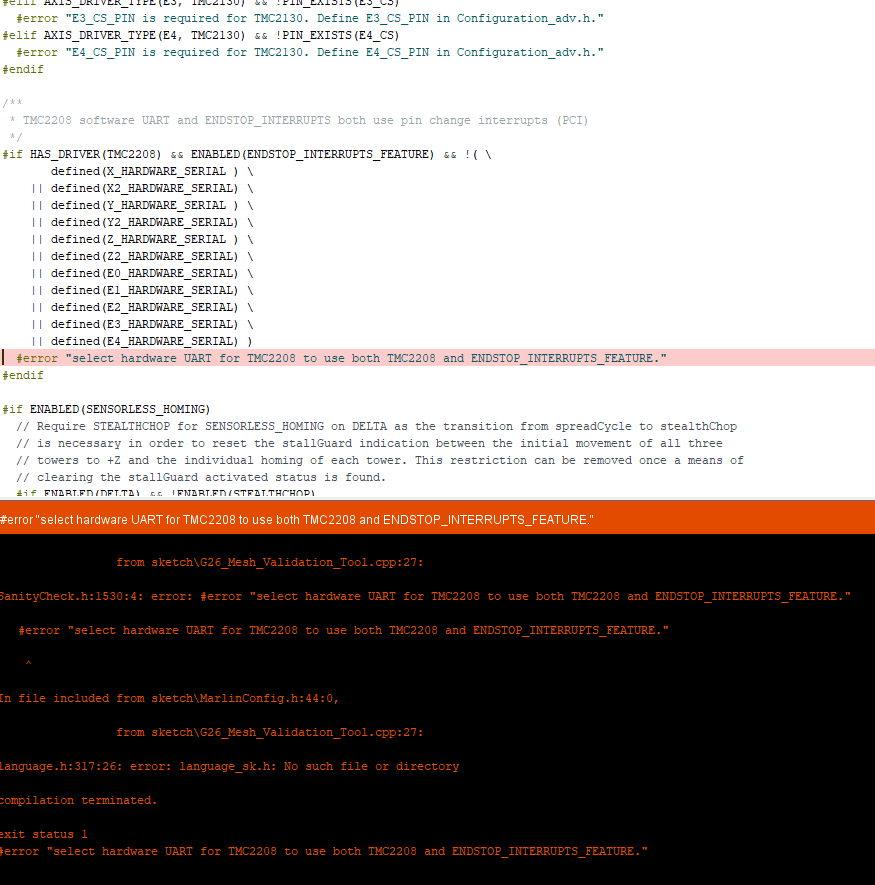Place cursor on the #if HAS_DRIVER(TMC2208) line
Image resolution: width=875 pixels, height=885 pixels.
[246, 154]
